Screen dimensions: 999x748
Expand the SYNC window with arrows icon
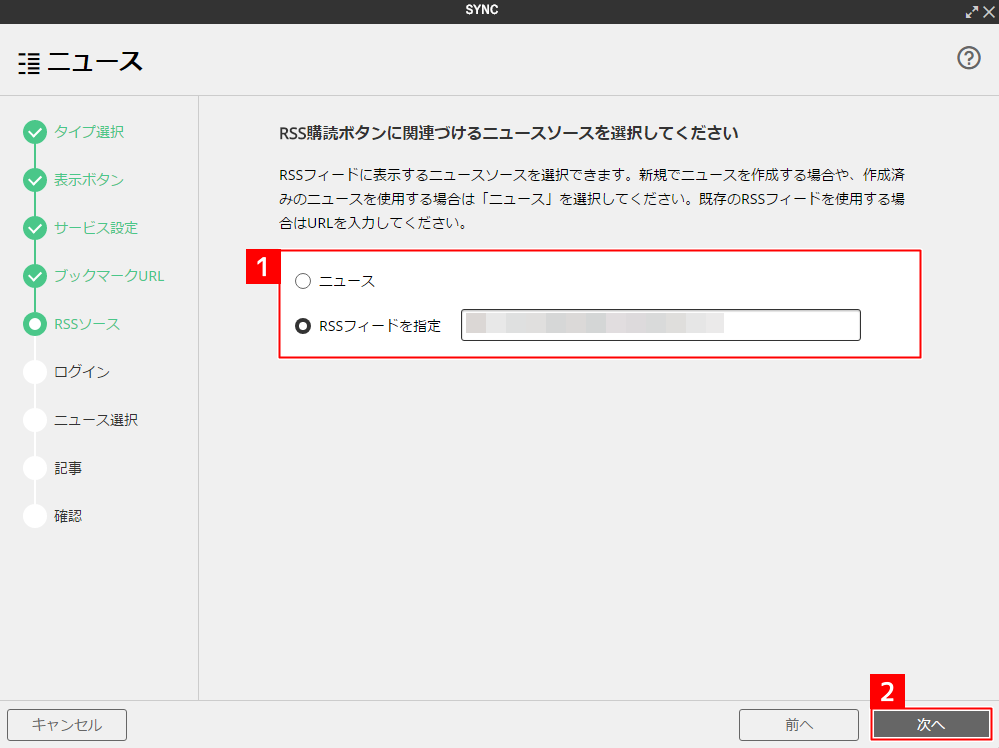coord(972,12)
